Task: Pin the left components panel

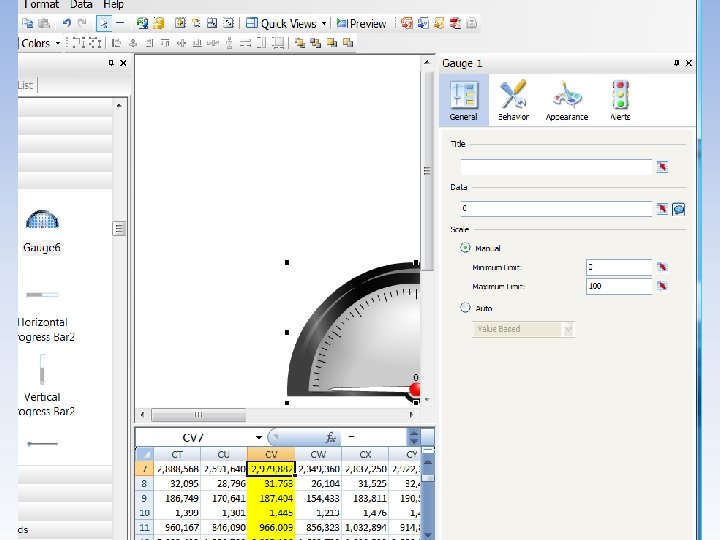Action: tap(111, 63)
